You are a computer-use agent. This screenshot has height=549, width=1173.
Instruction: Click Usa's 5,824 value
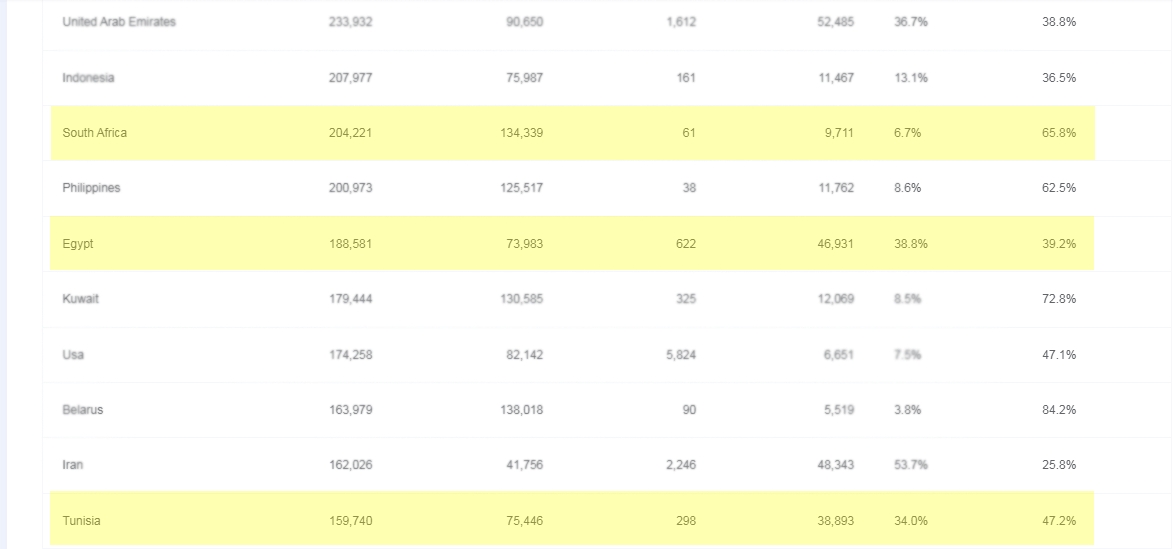pos(681,355)
